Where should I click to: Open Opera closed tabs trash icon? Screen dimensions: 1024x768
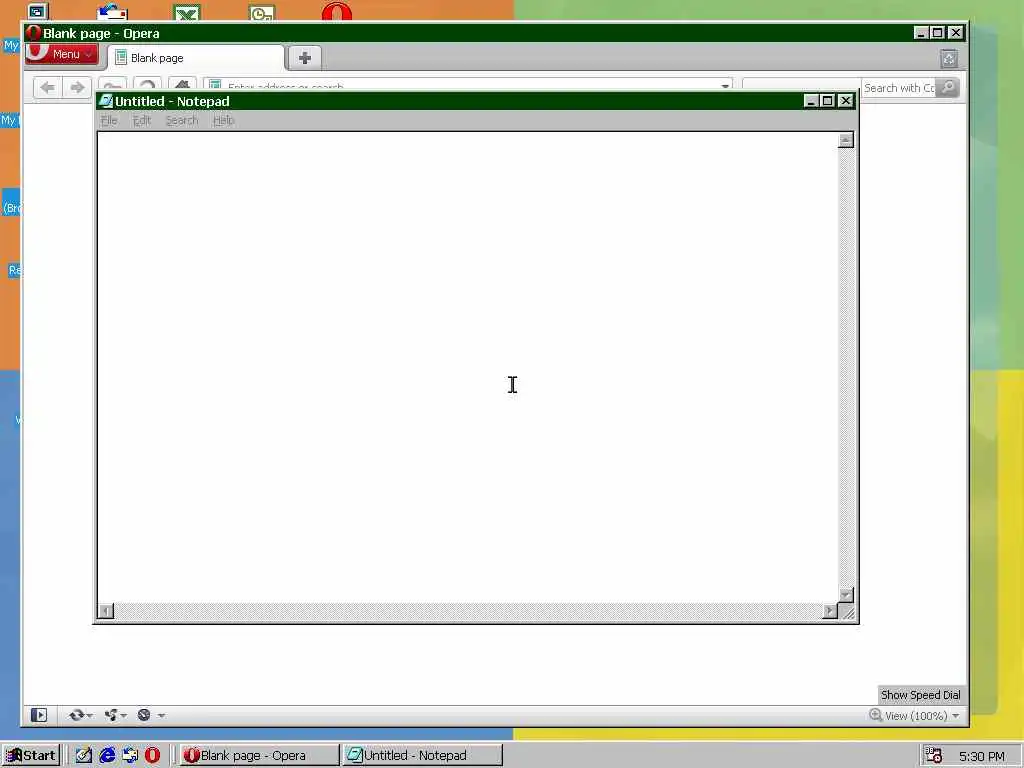tap(949, 59)
